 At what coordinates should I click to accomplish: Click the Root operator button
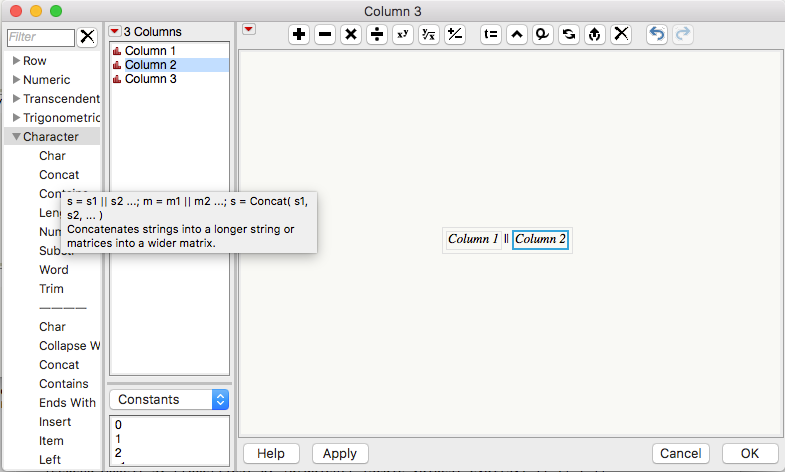click(x=429, y=35)
